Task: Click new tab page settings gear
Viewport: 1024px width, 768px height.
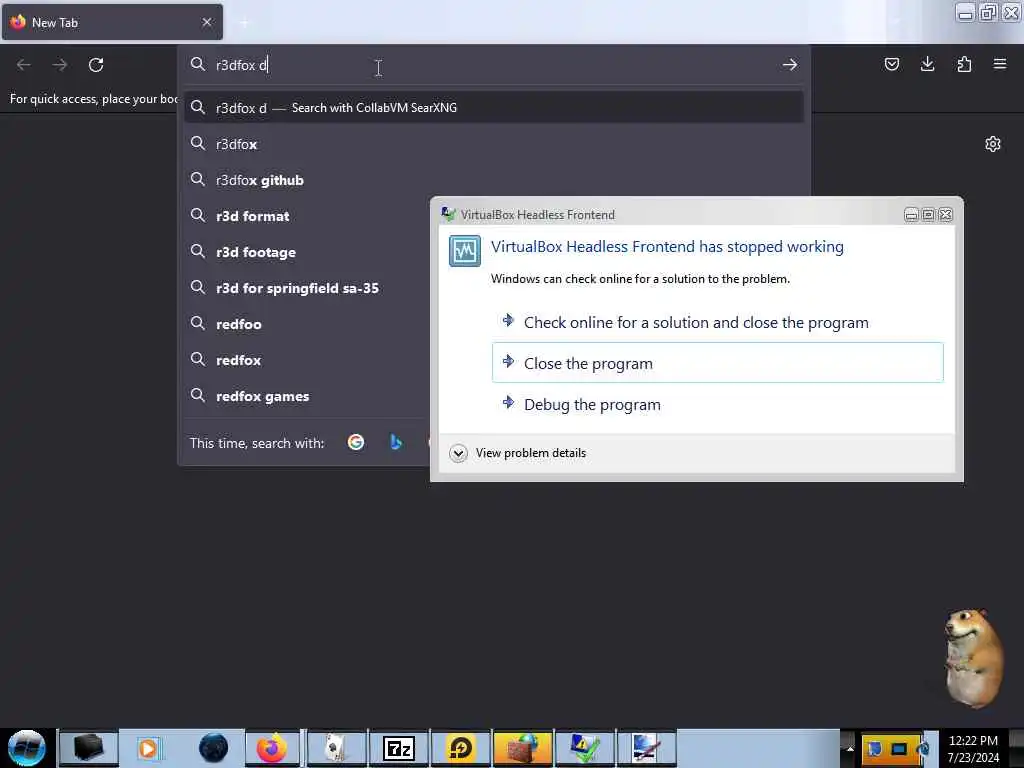Action: [993, 144]
